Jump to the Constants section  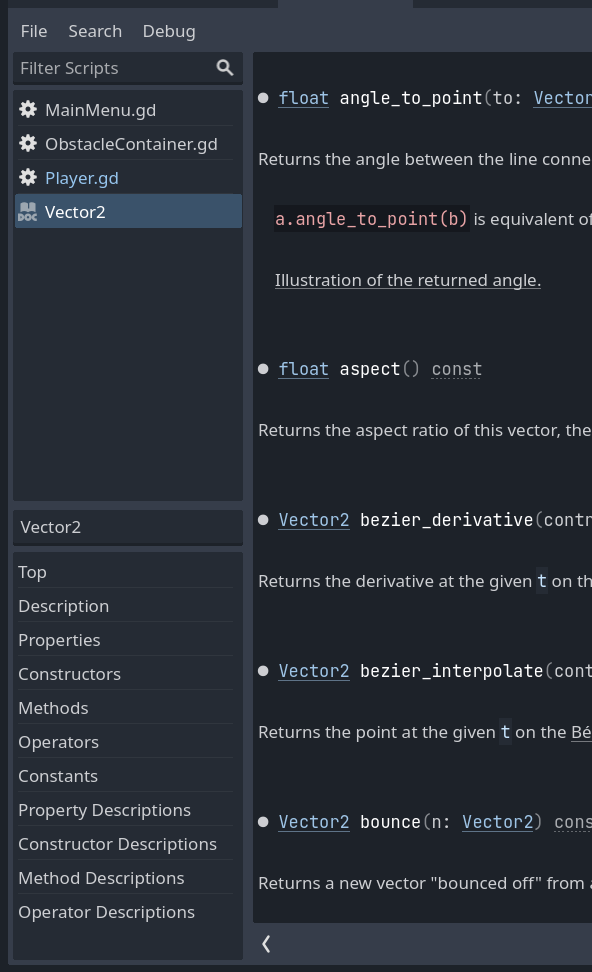point(57,775)
